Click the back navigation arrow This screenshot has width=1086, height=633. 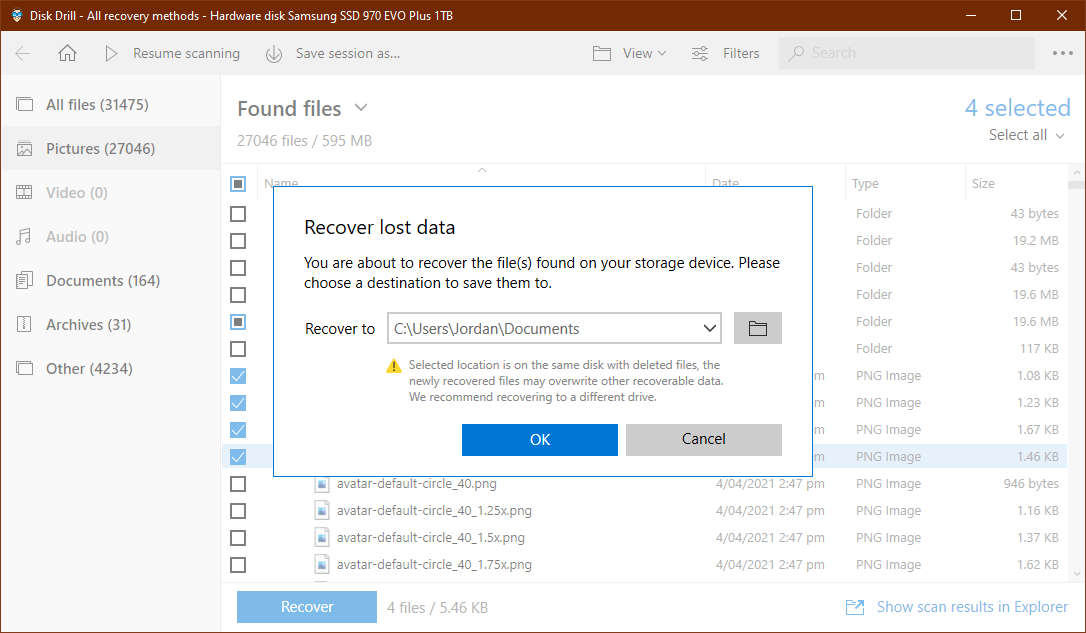[22, 53]
